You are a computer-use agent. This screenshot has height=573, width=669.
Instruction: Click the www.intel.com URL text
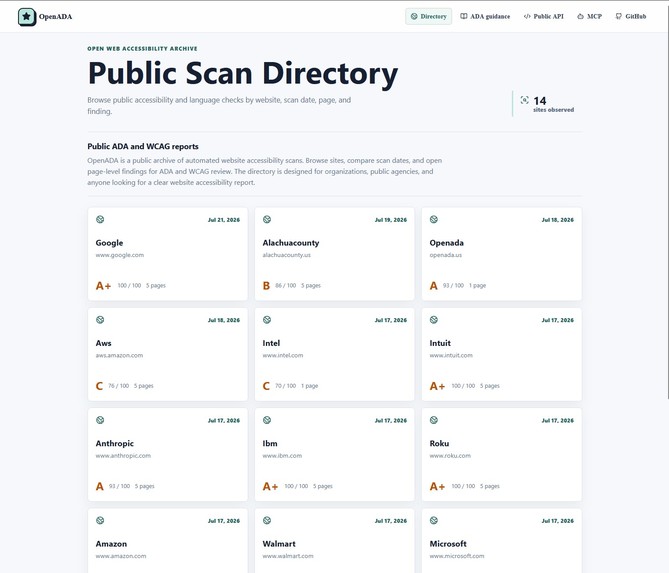click(x=282, y=355)
